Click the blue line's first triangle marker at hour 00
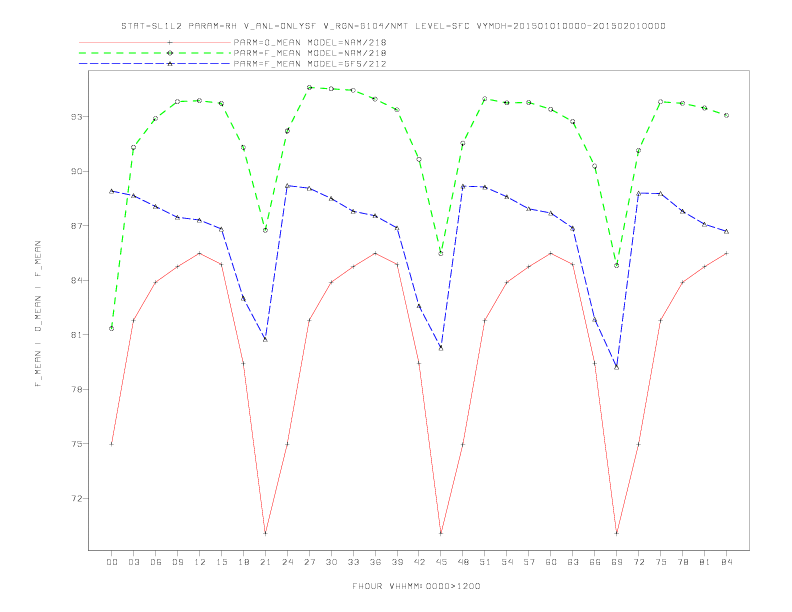Image resolution: width=792 pixels, height=612 pixels. point(112,191)
